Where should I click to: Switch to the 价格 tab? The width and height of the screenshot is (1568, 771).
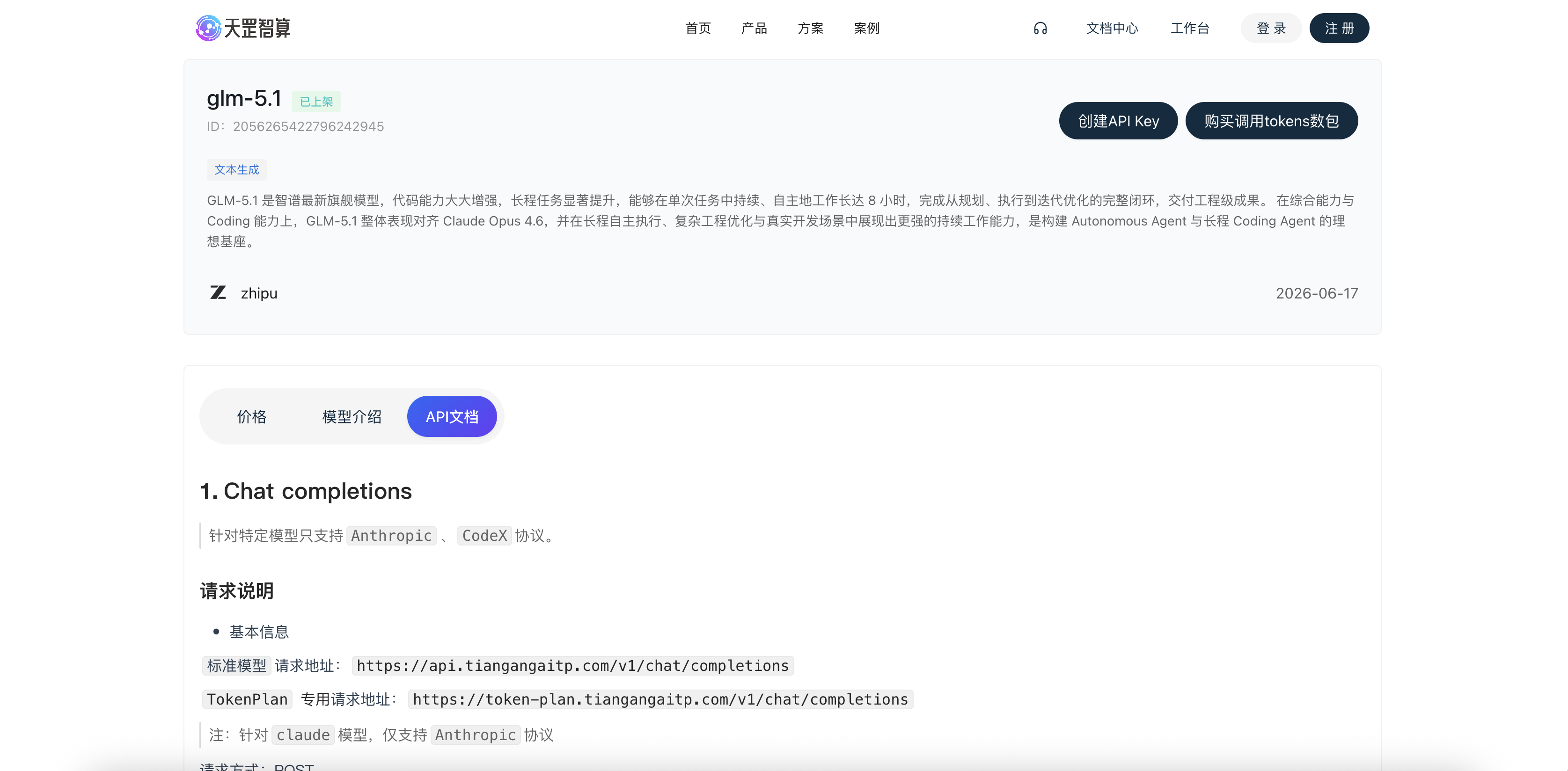pos(251,417)
